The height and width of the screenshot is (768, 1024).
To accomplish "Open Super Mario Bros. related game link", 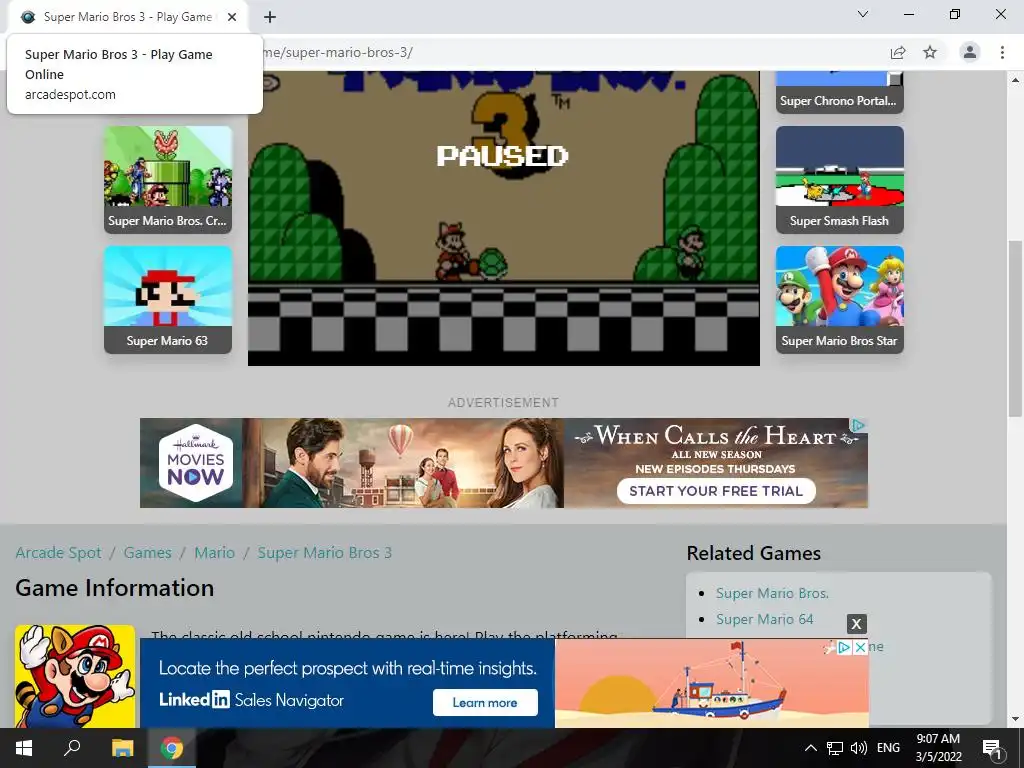I will coord(772,593).
